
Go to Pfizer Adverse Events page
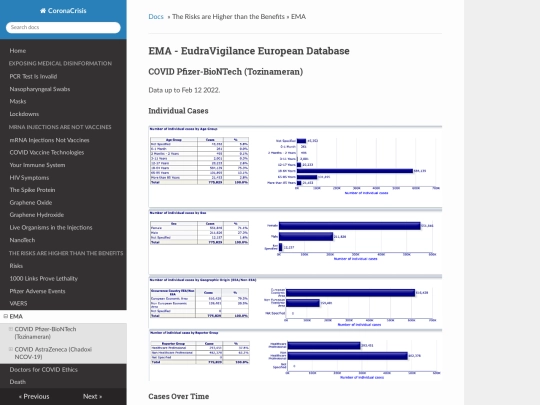(37, 291)
